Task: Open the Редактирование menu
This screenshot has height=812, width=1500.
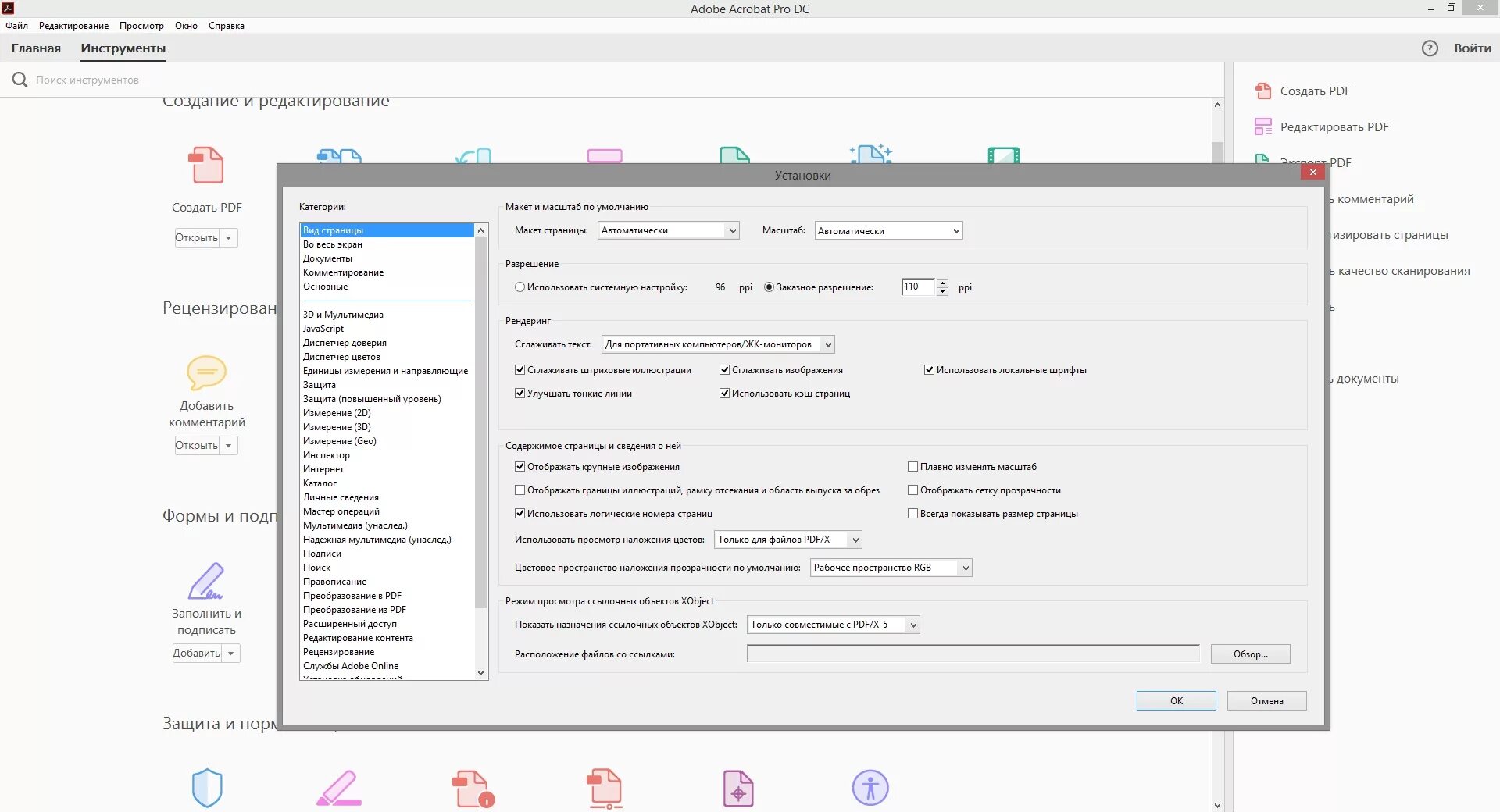Action: [x=74, y=26]
